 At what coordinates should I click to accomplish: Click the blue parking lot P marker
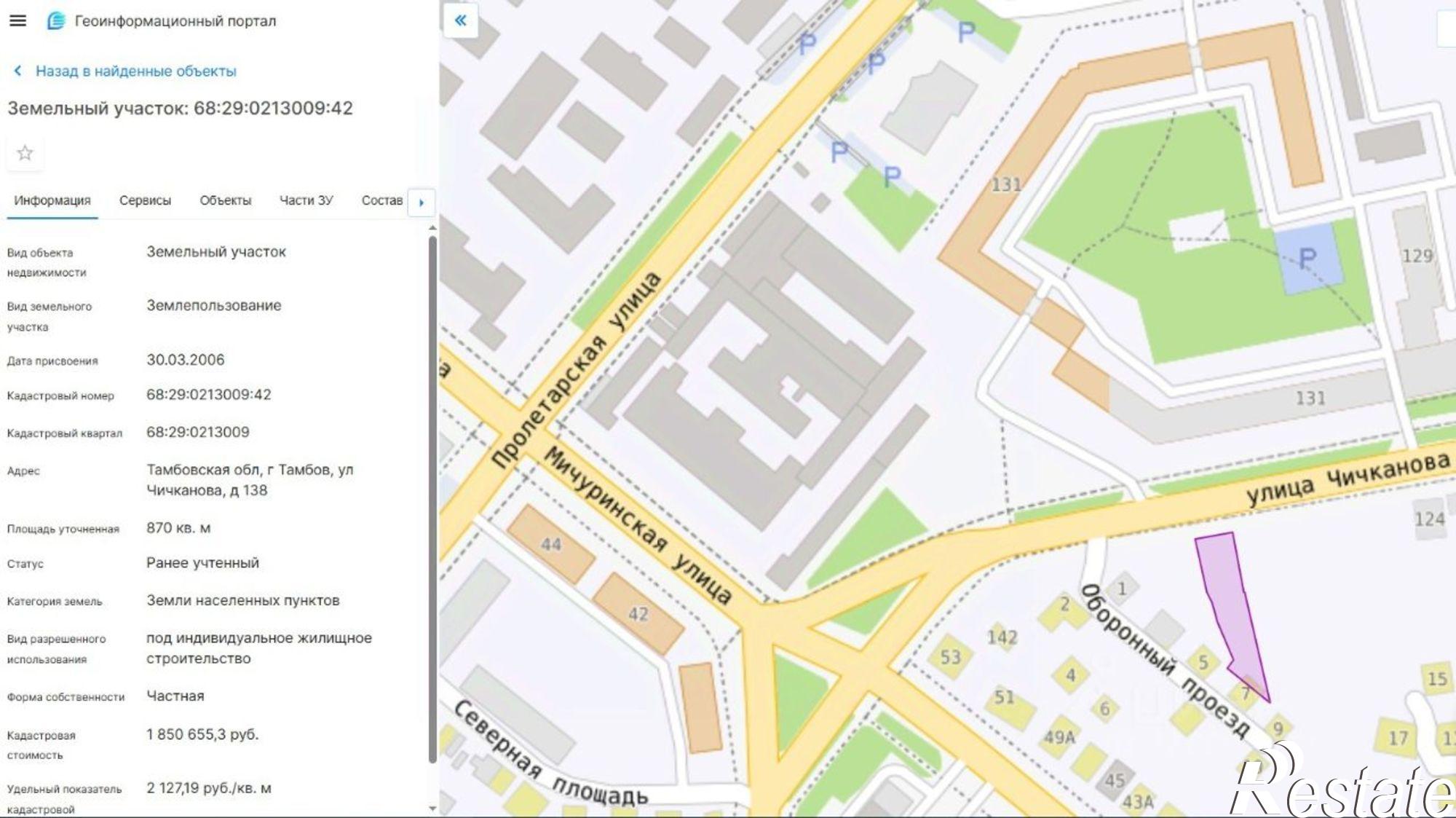tap(1308, 258)
